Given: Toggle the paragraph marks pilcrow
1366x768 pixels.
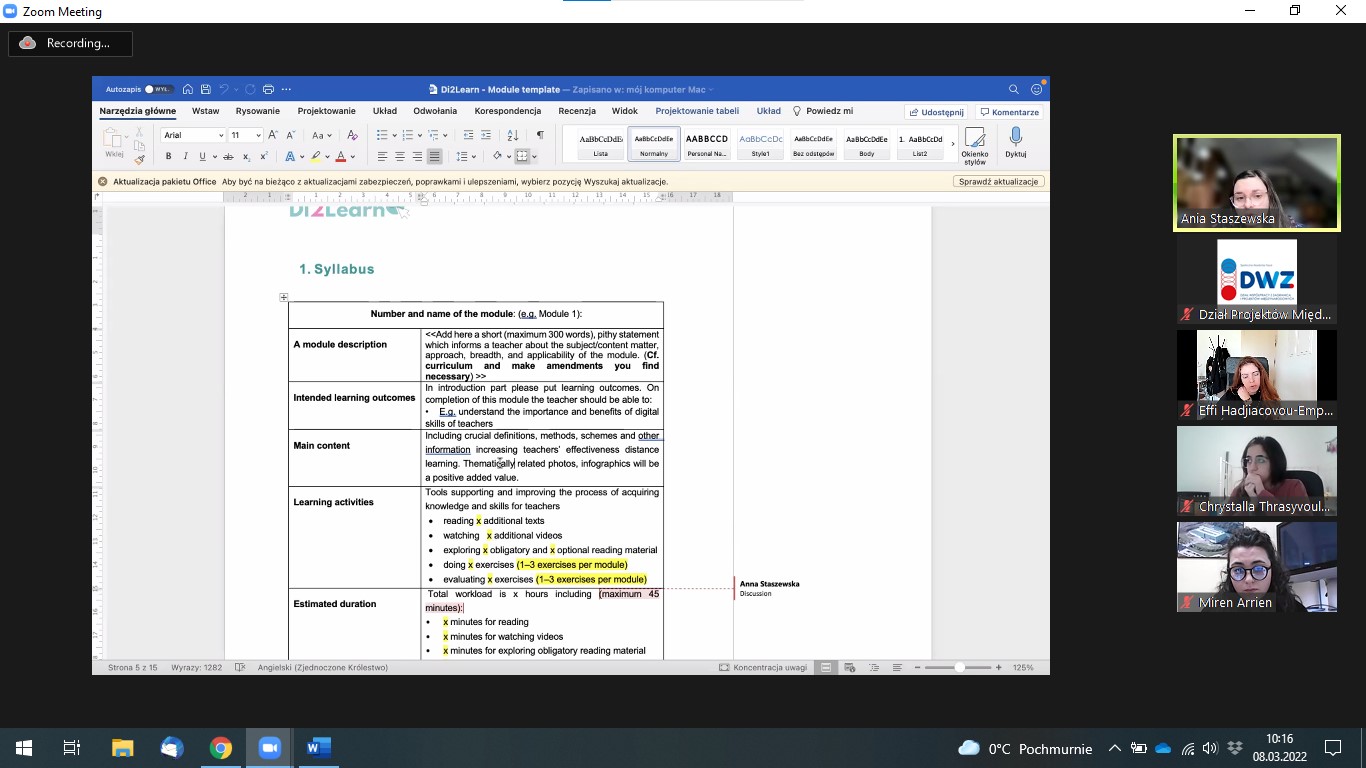Looking at the screenshot, I should 540,135.
